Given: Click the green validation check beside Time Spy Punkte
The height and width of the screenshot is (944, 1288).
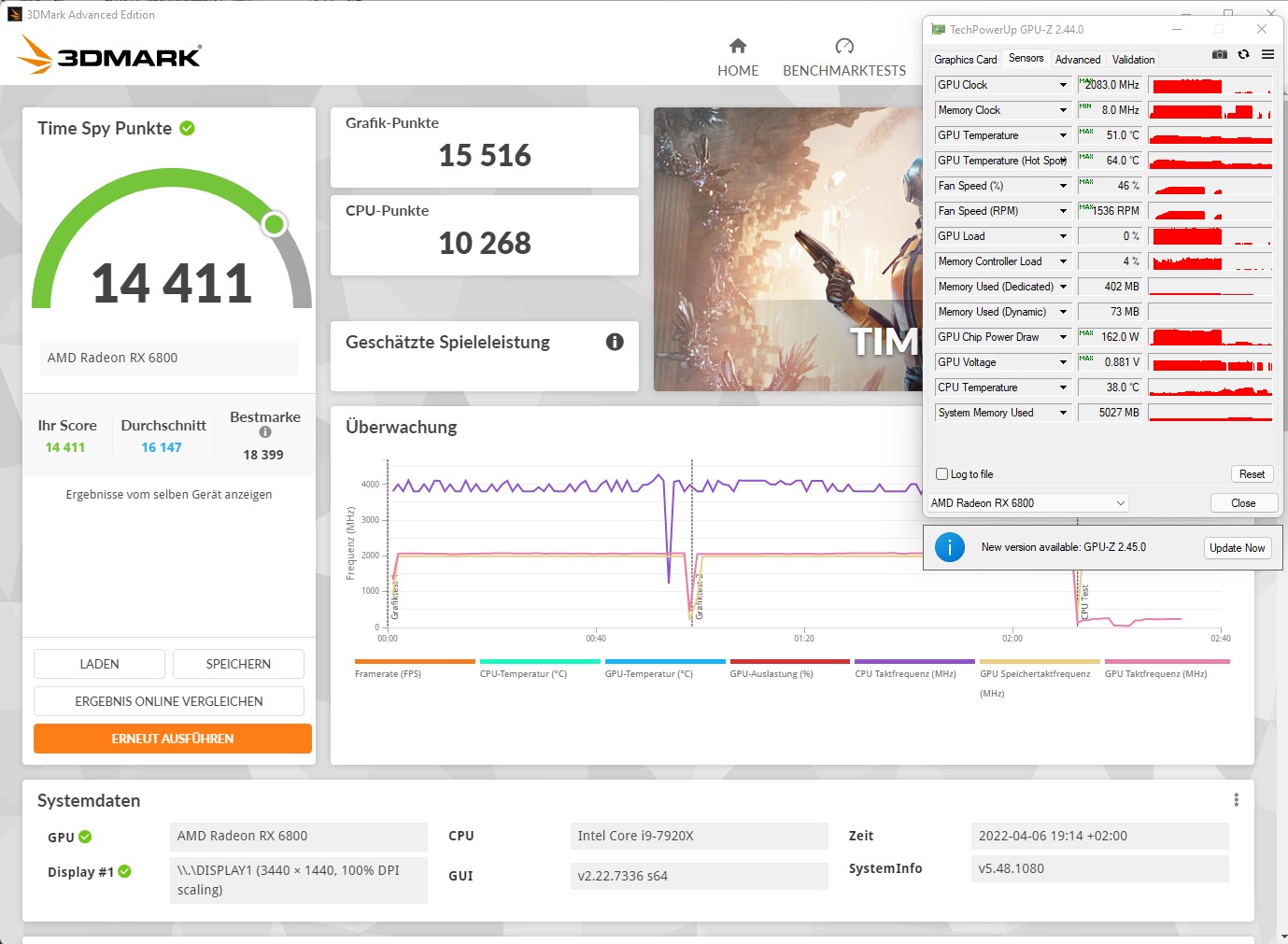Looking at the screenshot, I should pyautogui.click(x=187, y=128).
